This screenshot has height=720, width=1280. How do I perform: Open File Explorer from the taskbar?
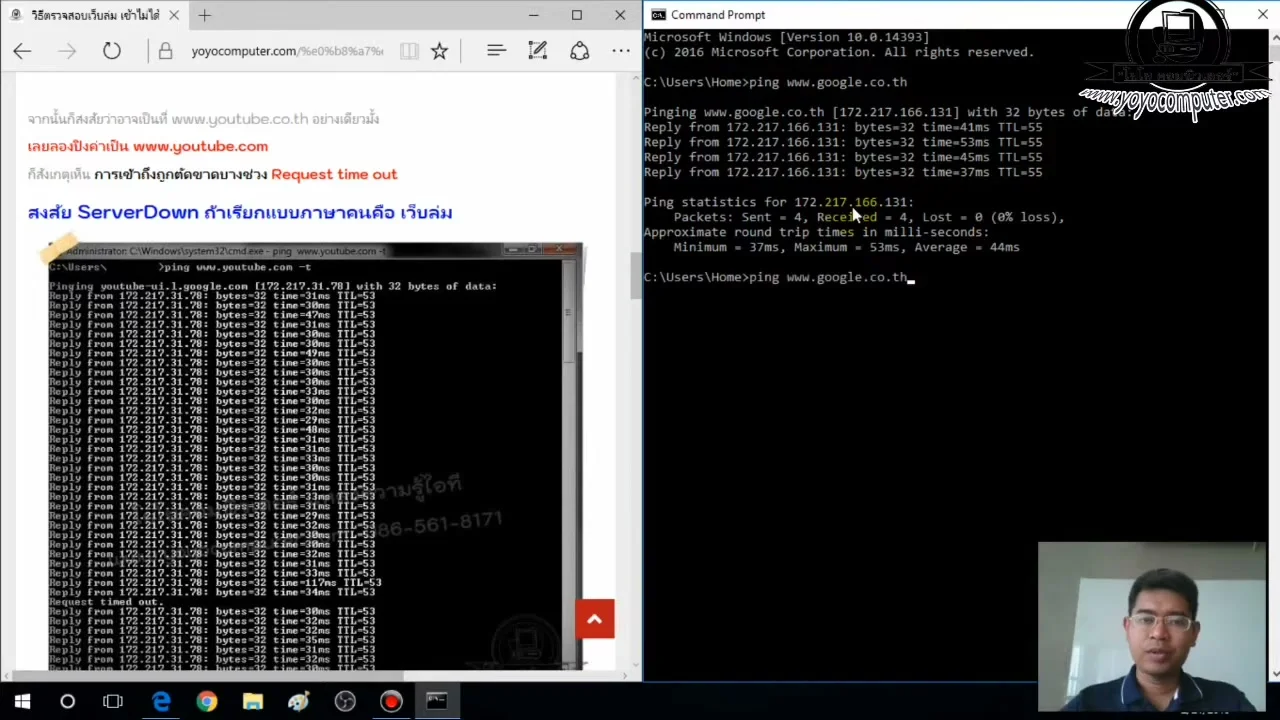[252, 702]
